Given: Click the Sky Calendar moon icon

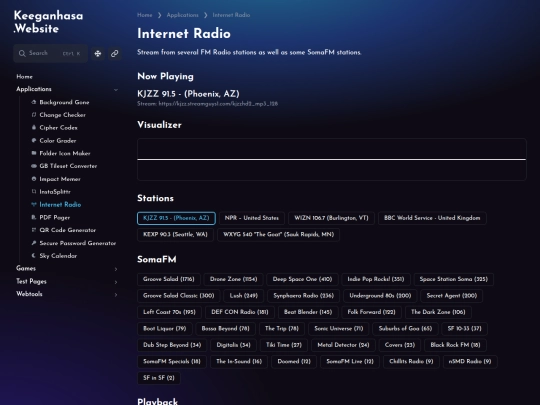Looking at the screenshot, I should pos(34,256).
